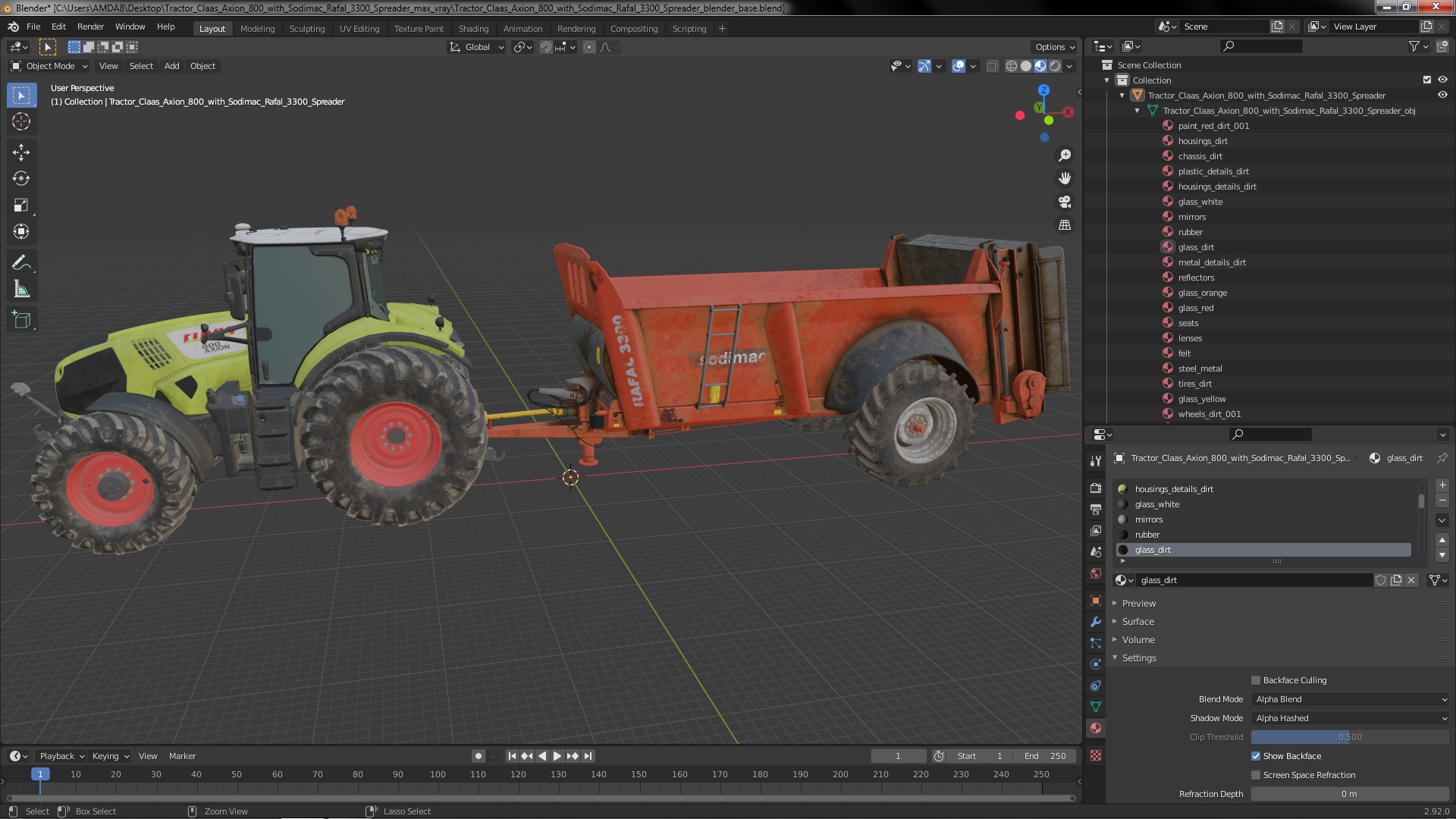Image resolution: width=1456 pixels, height=819 pixels.
Task: Open the Tool properties tab
Action: tap(1095, 461)
